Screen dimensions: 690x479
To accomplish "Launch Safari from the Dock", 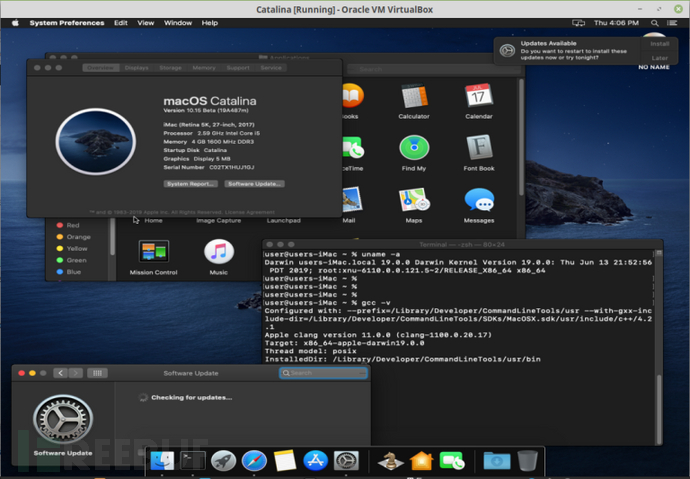I will click(x=254, y=461).
